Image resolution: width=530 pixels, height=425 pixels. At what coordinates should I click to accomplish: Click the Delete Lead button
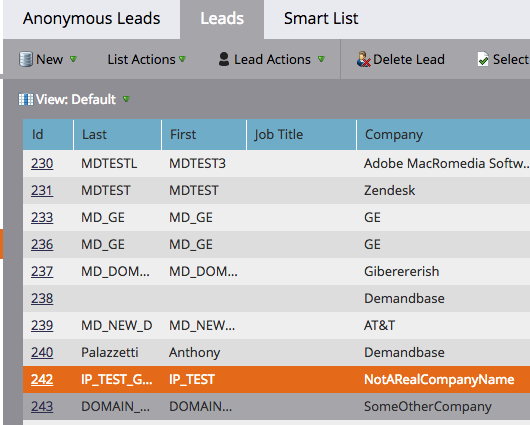[x=401, y=59]
